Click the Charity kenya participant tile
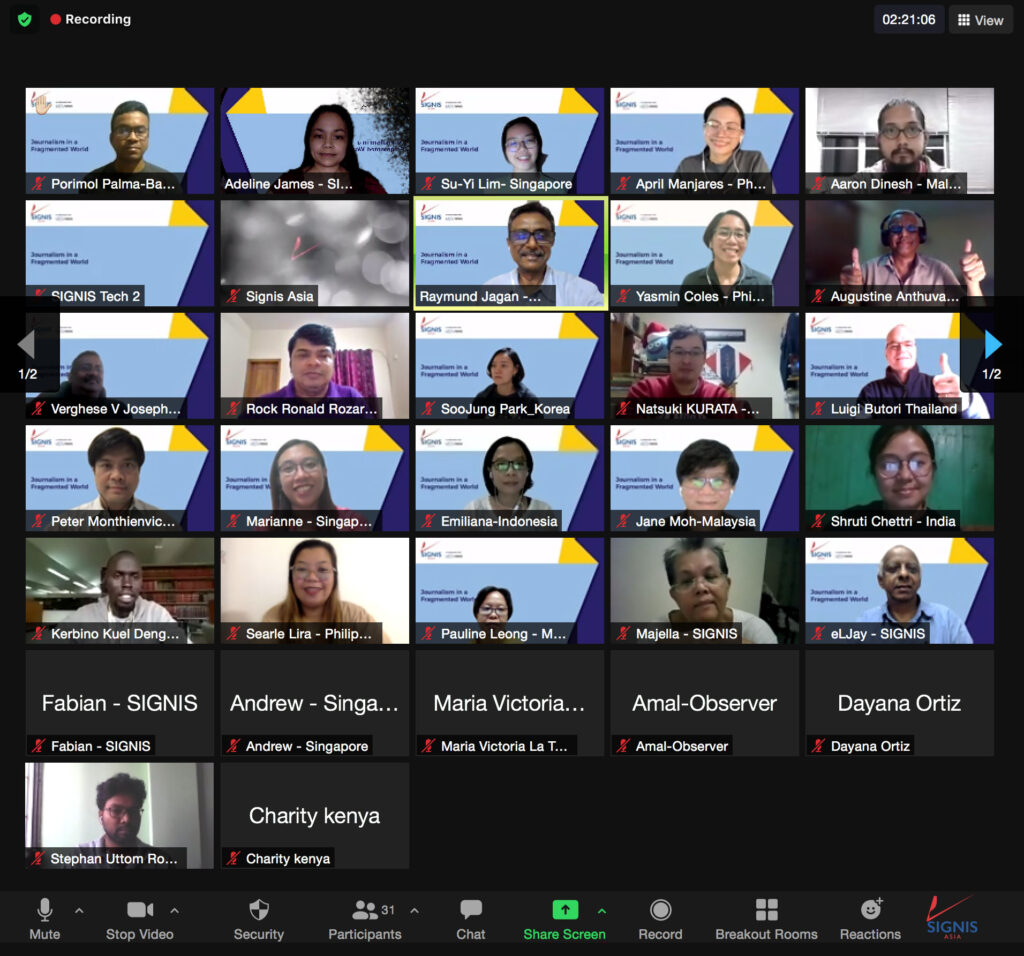Screen dimensions: 1024x956 coord(314,815)
